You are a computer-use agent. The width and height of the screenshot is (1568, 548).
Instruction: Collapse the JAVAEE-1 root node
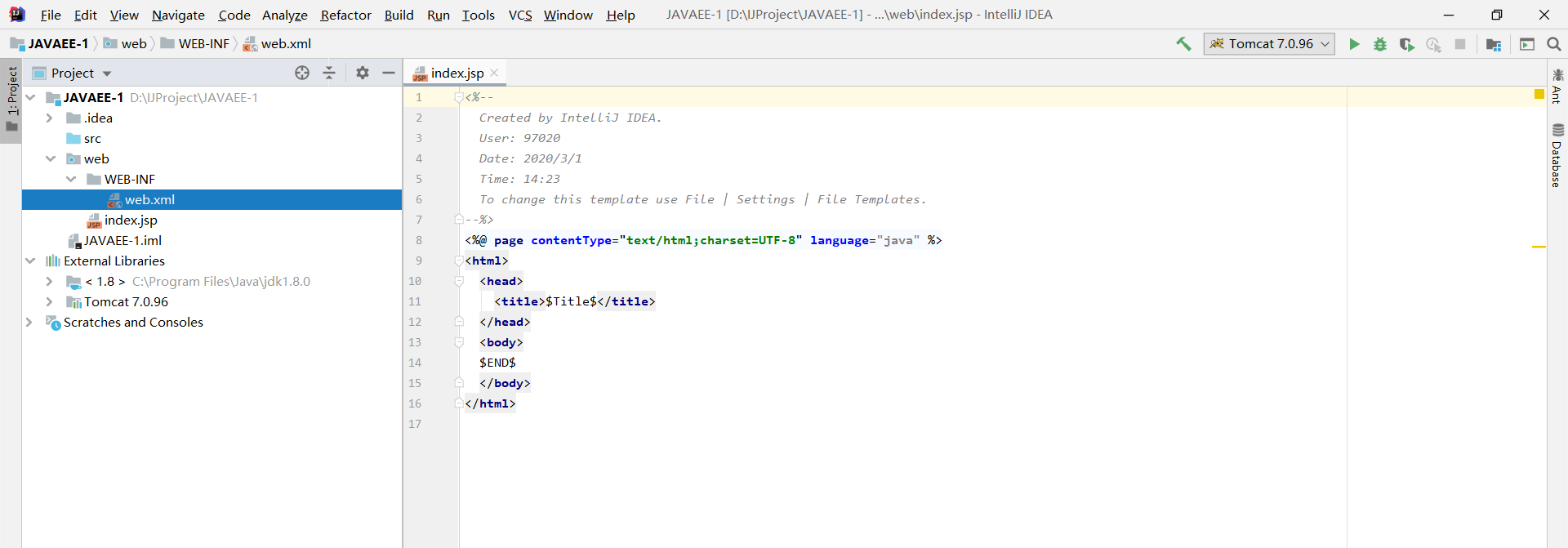coord(30,97)
